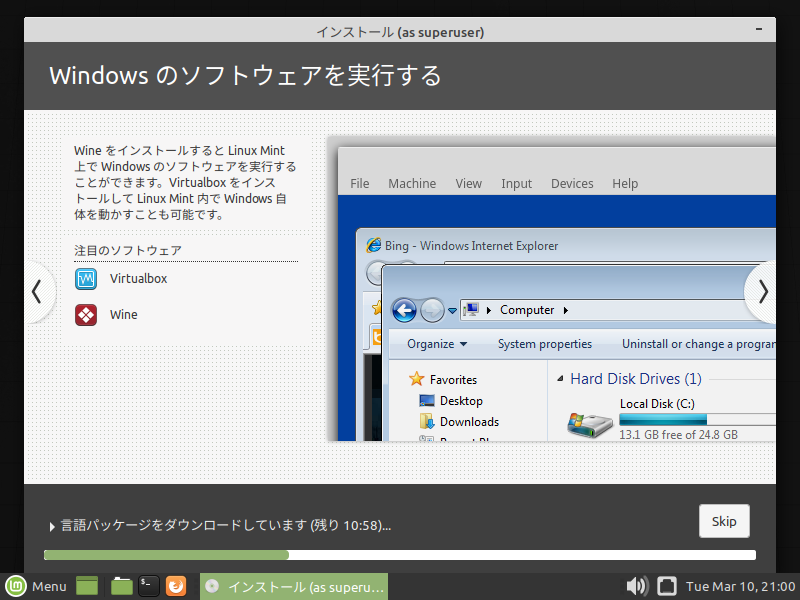Click the Windows のソフトウェアを実行する heading
800x600 pixels.
(245, 76)
